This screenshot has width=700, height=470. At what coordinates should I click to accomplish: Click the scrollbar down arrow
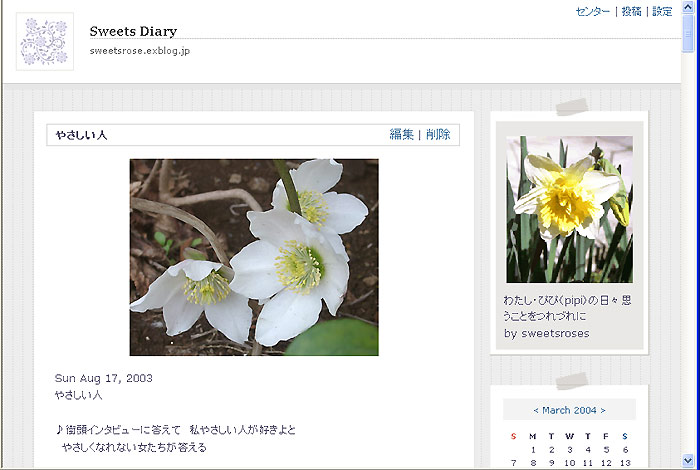click(688, 461)
